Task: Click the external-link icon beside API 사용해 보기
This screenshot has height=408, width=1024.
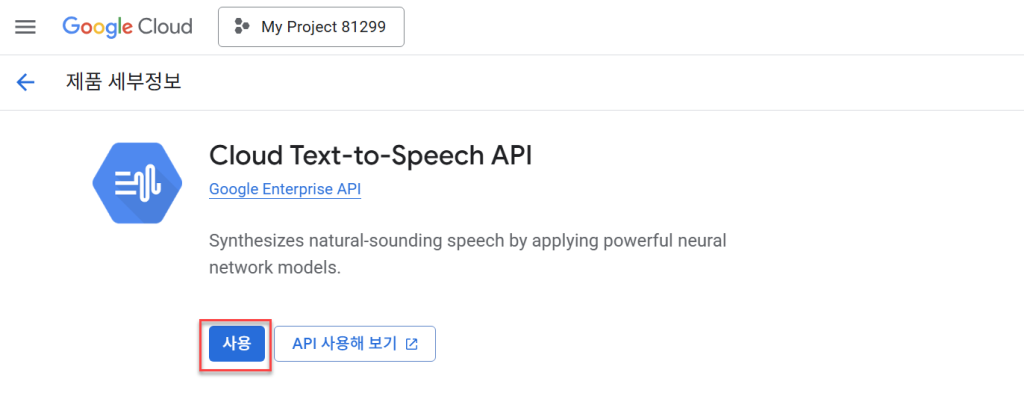Action: (411, 344)
